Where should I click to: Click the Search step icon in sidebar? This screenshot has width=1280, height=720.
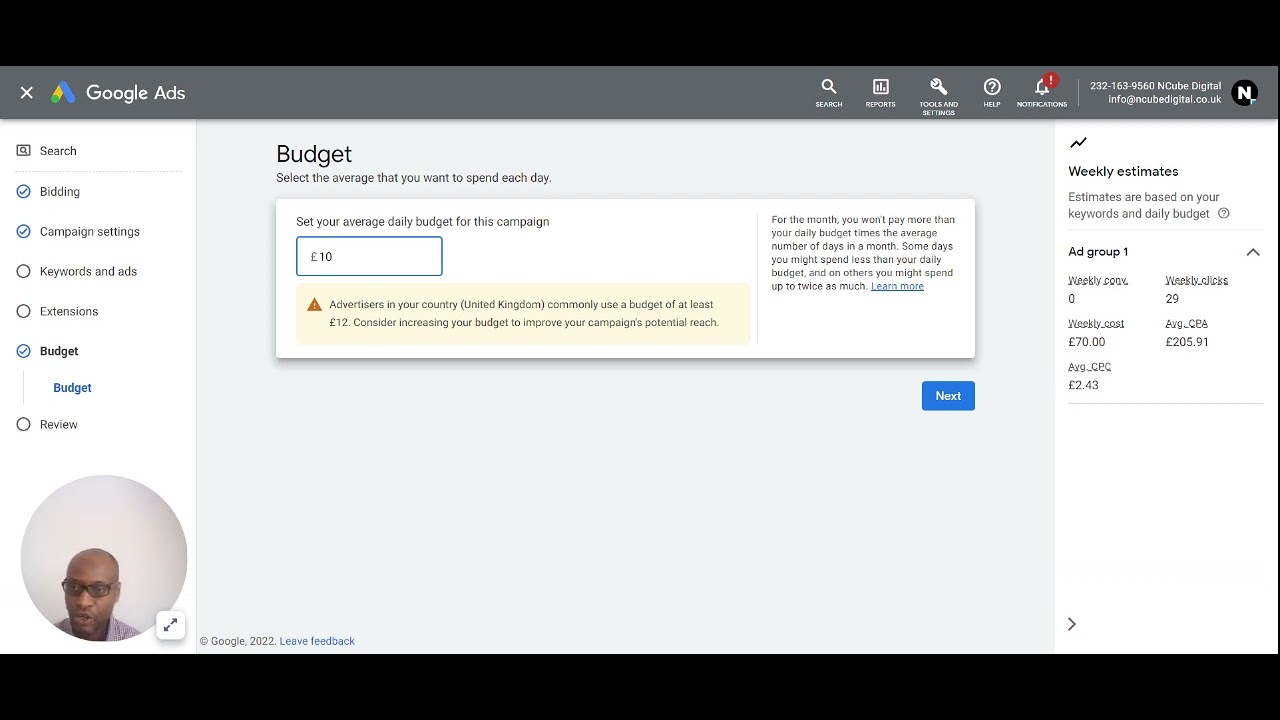point(23,151)
